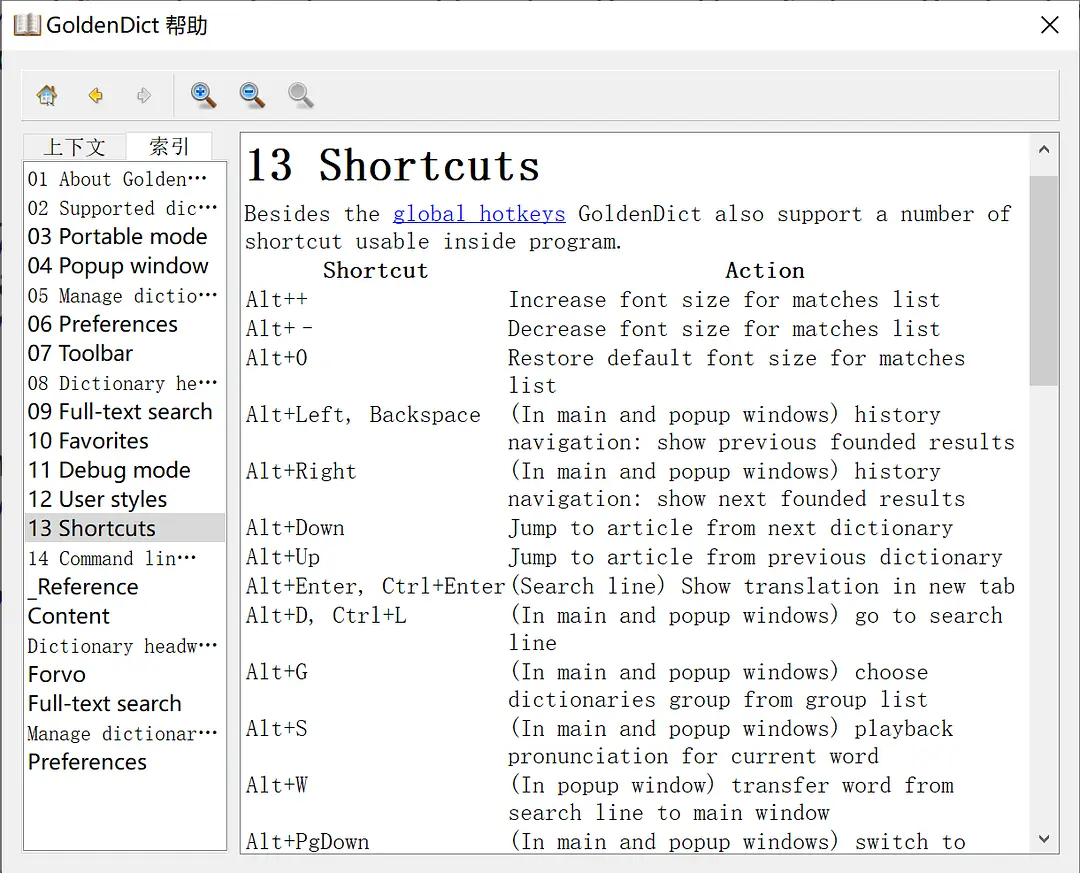
Task: Click the vertical scrollbar thumb
Action: click(x=1043, y=280)
